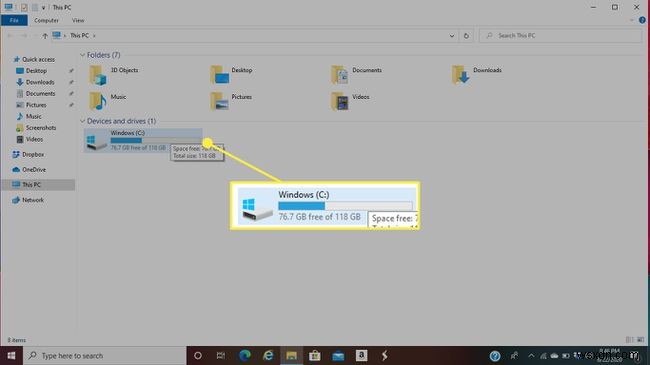Image resolution: width=650 pixels, height=365 pixels.
Task: Click the Get Help tray icon
Action: (x=495, y=355)
